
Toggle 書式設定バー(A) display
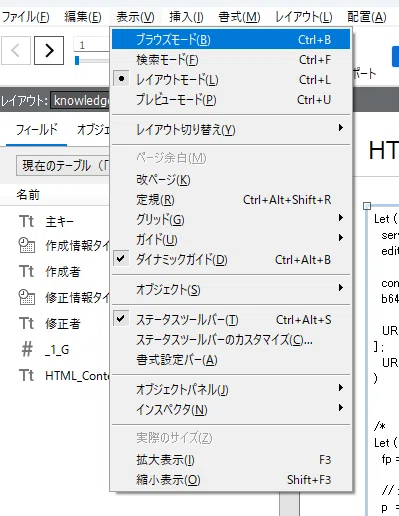tap(231, 360)
